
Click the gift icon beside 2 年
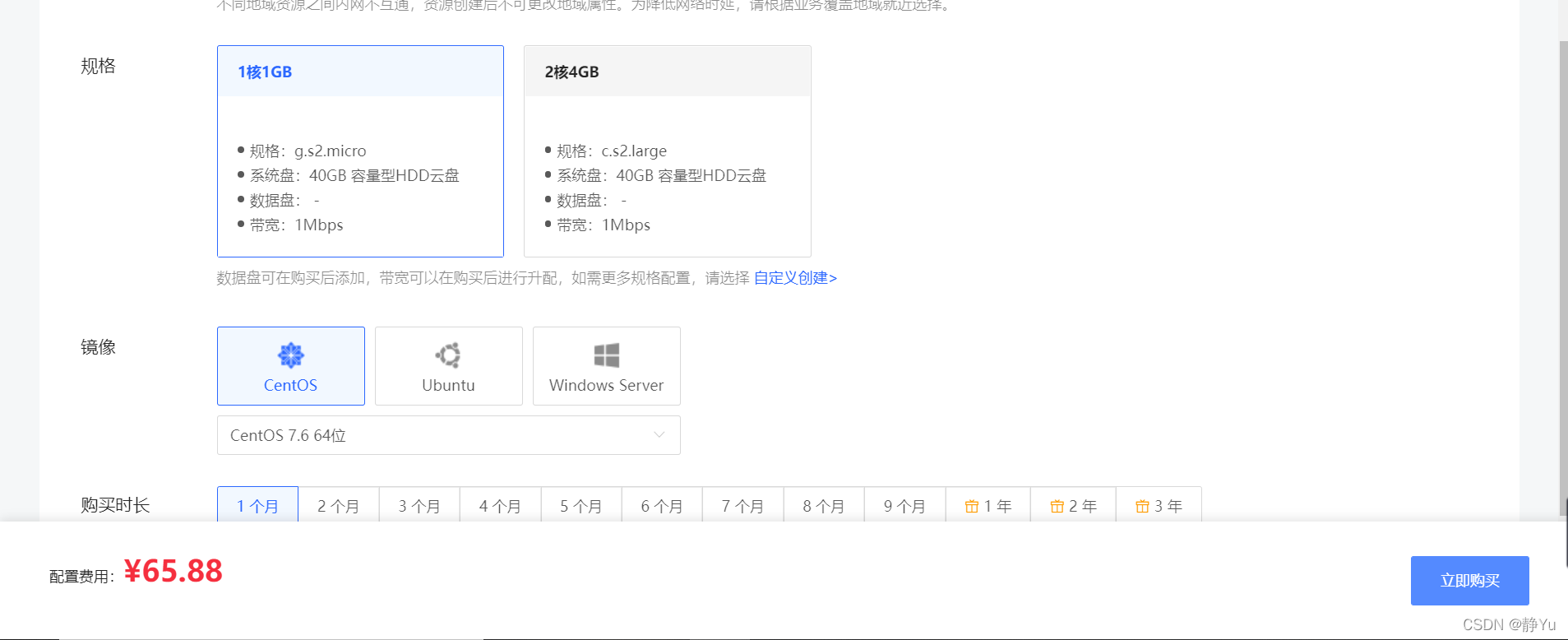pos(1057,507)
